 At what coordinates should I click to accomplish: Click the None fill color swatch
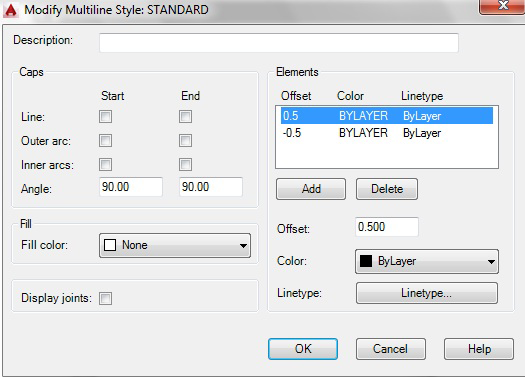110,245
